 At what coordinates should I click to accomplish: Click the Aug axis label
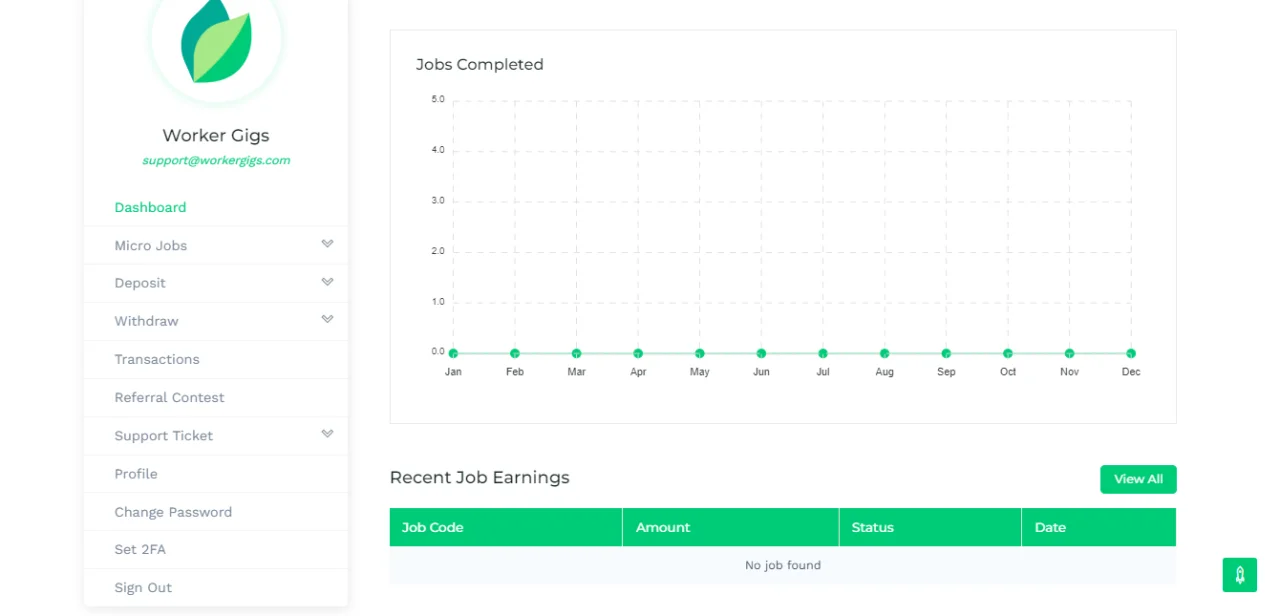[884, 372]
